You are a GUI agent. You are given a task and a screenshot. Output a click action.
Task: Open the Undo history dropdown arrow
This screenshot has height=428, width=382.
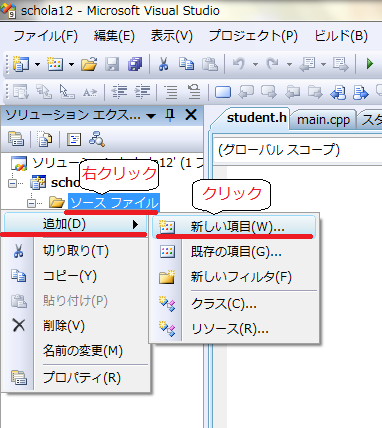point(255,64)
